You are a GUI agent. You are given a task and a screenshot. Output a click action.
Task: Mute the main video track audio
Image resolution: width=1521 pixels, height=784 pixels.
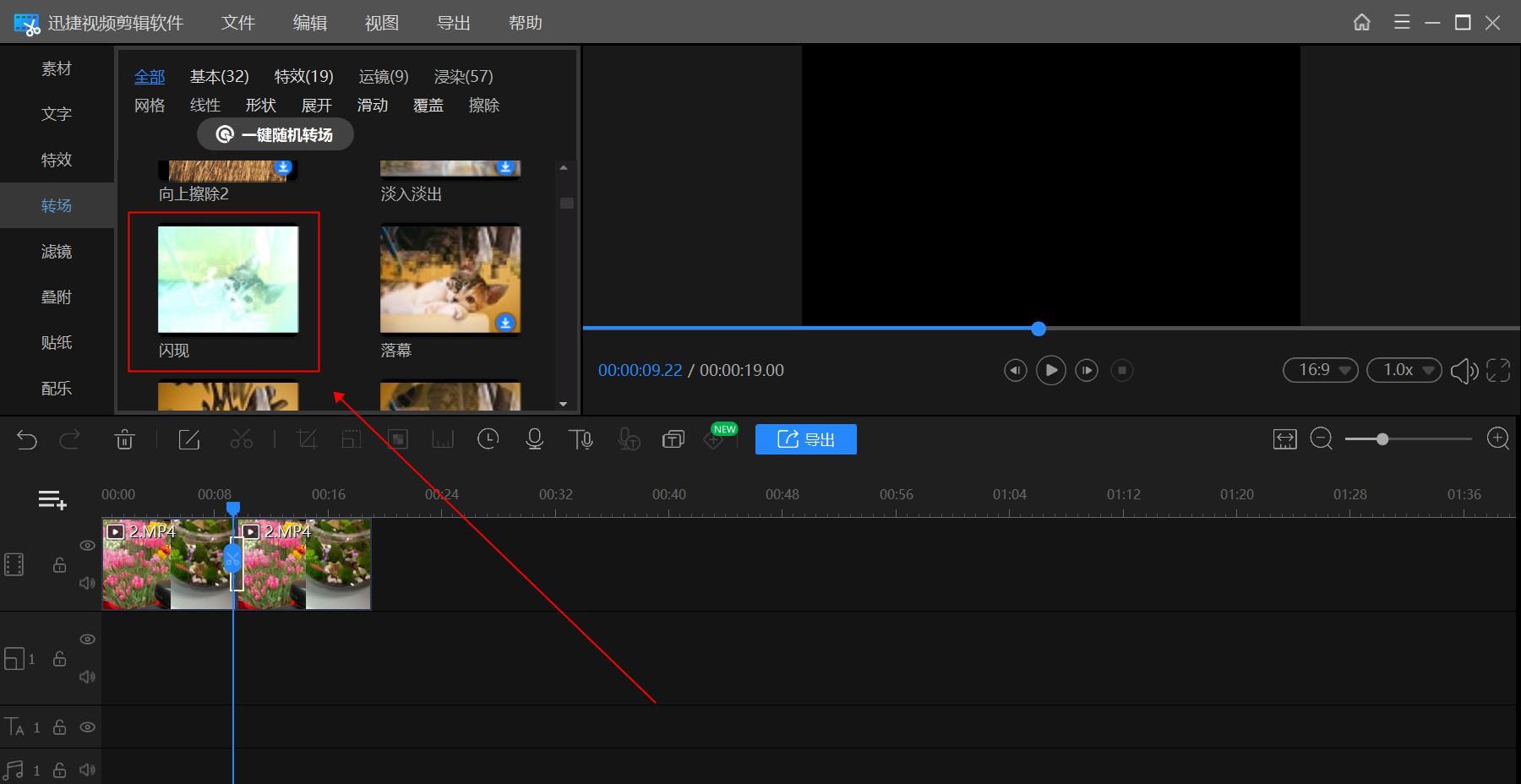pos(87,583)
